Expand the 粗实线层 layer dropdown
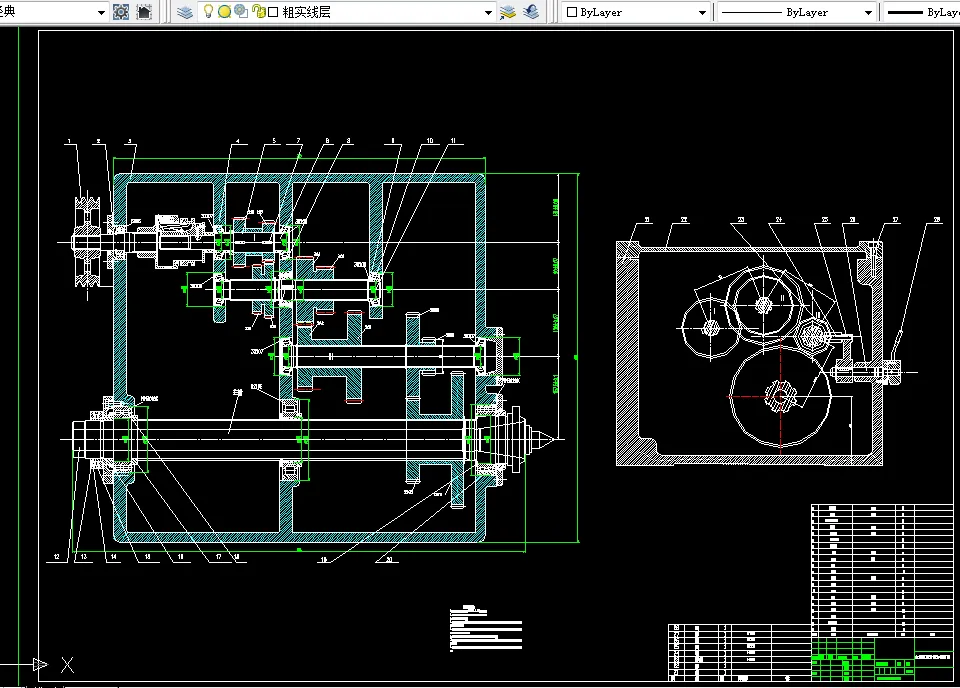Viewport: 960px width, 688px height. tap(488, 12)
